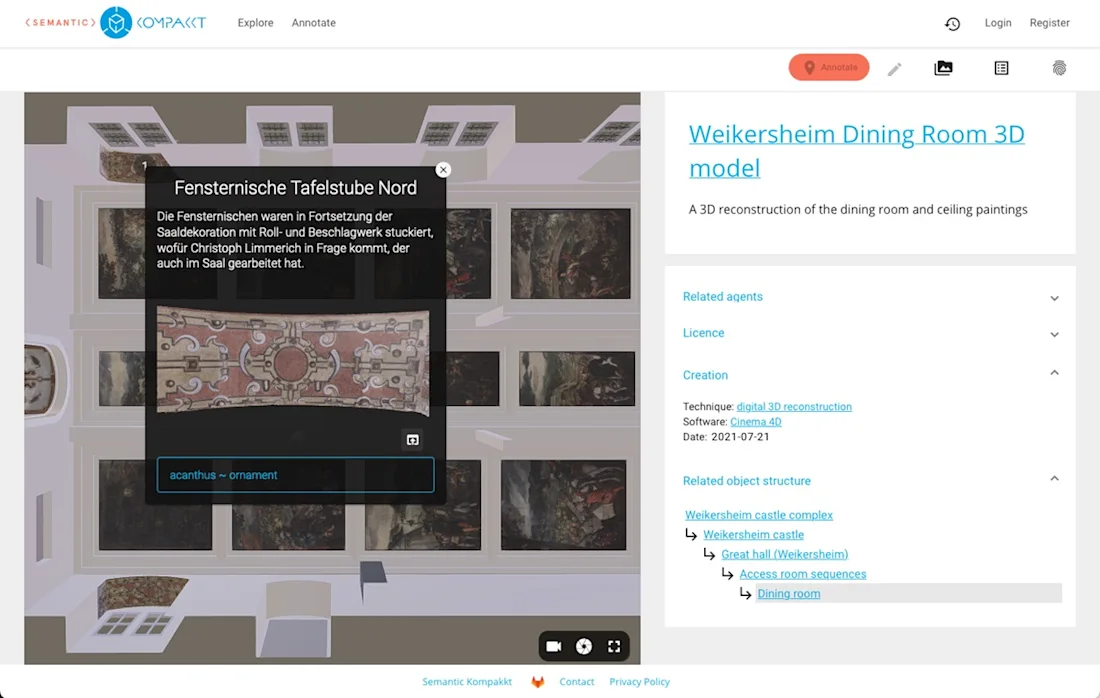Viewport: 1100px width, 698px height.
Task: Open the image gallery icon
Action: click(944, 68)
